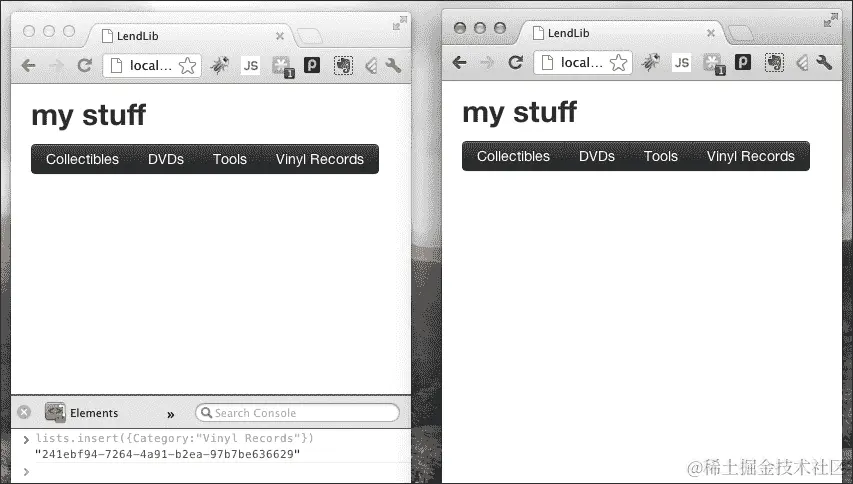Click the address bar in the left window
Viewport: 853px width, 484px height.
pos(152,66)
